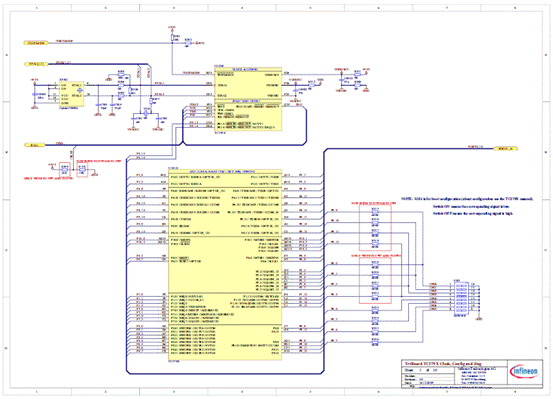
Task: Click the XTAL[1..2] bus port on left
Action: (x=36, y=64)
